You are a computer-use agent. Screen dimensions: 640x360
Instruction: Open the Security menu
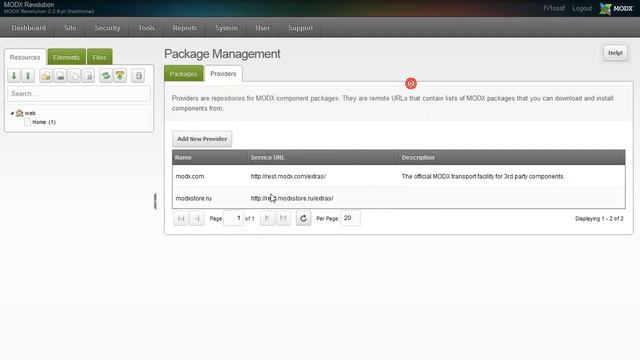pos(107,28)
